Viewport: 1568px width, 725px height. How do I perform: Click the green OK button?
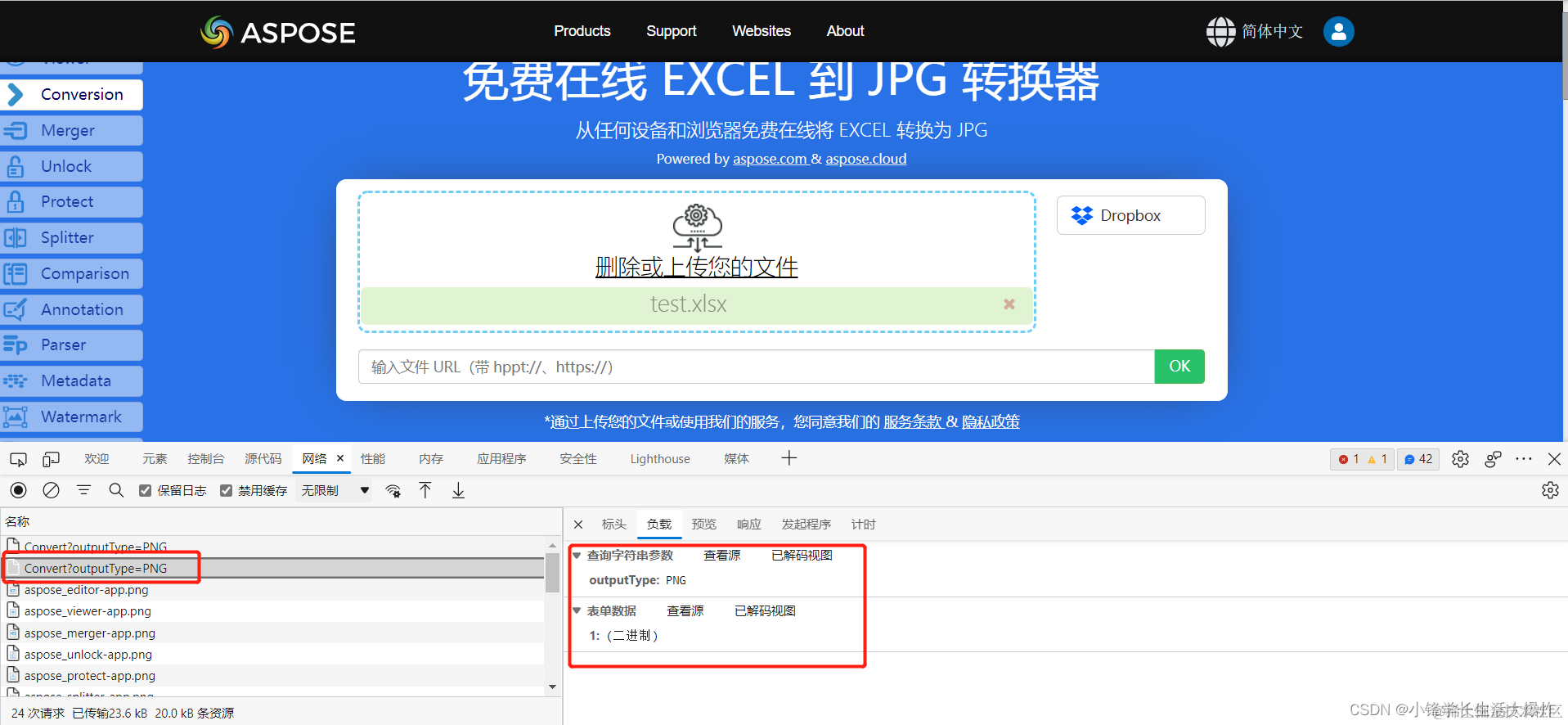pyautogui.click(x=1179, y=367)
